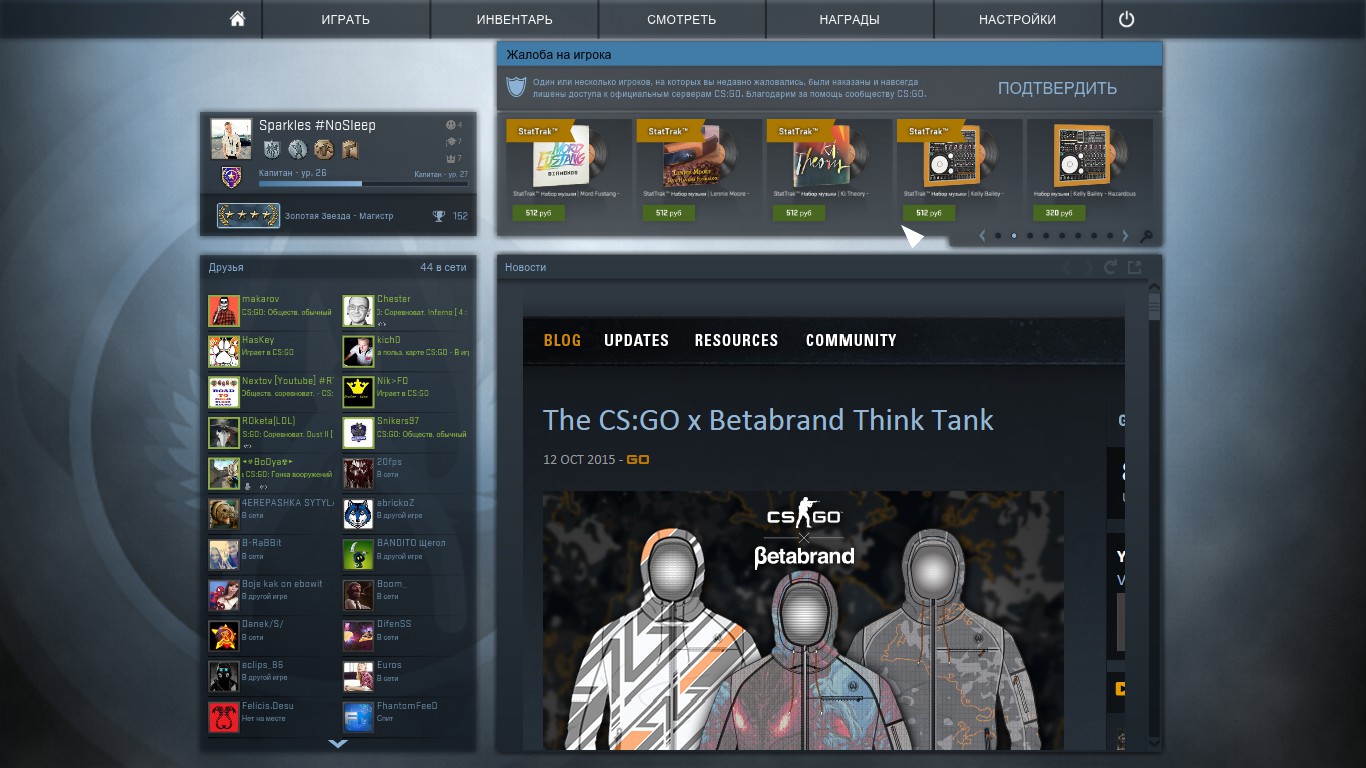Open the ИНВЕНТАРЬ menu

[x=515, y=19]
